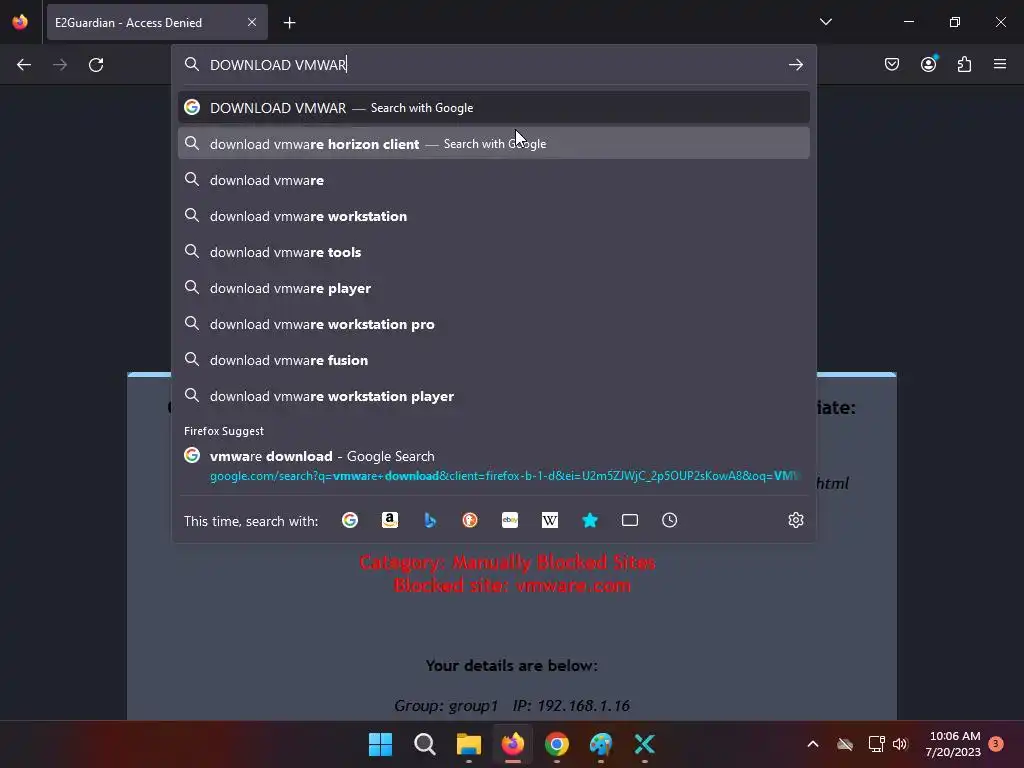Select the E2Guardian - Access Denied tab
Image resolution: width=1024 pixels, height=768 pixels.
[157, 22]
